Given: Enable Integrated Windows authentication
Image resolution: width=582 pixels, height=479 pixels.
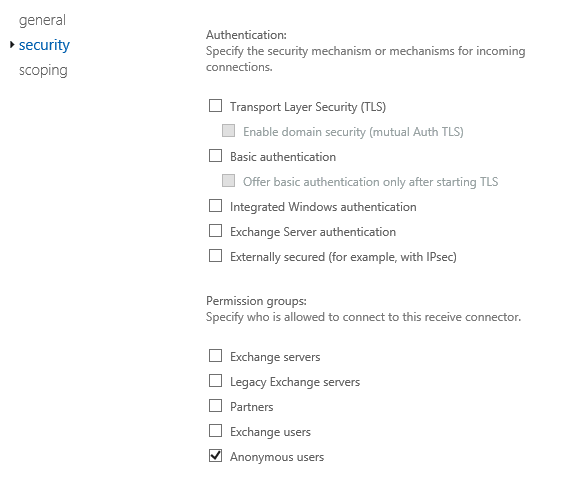Looking at the screenshot, I should pyautogui.click(x=215, y=206).
